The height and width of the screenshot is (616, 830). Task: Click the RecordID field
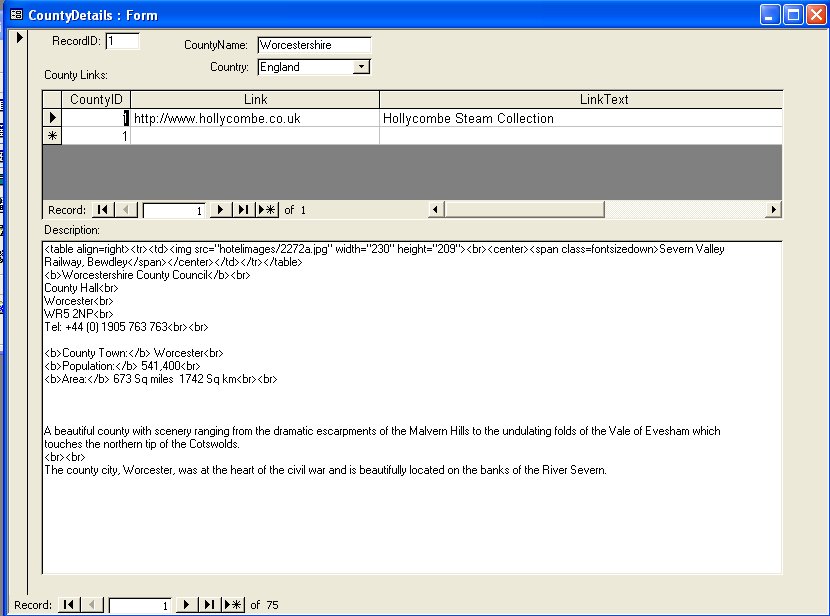point(123,41)
